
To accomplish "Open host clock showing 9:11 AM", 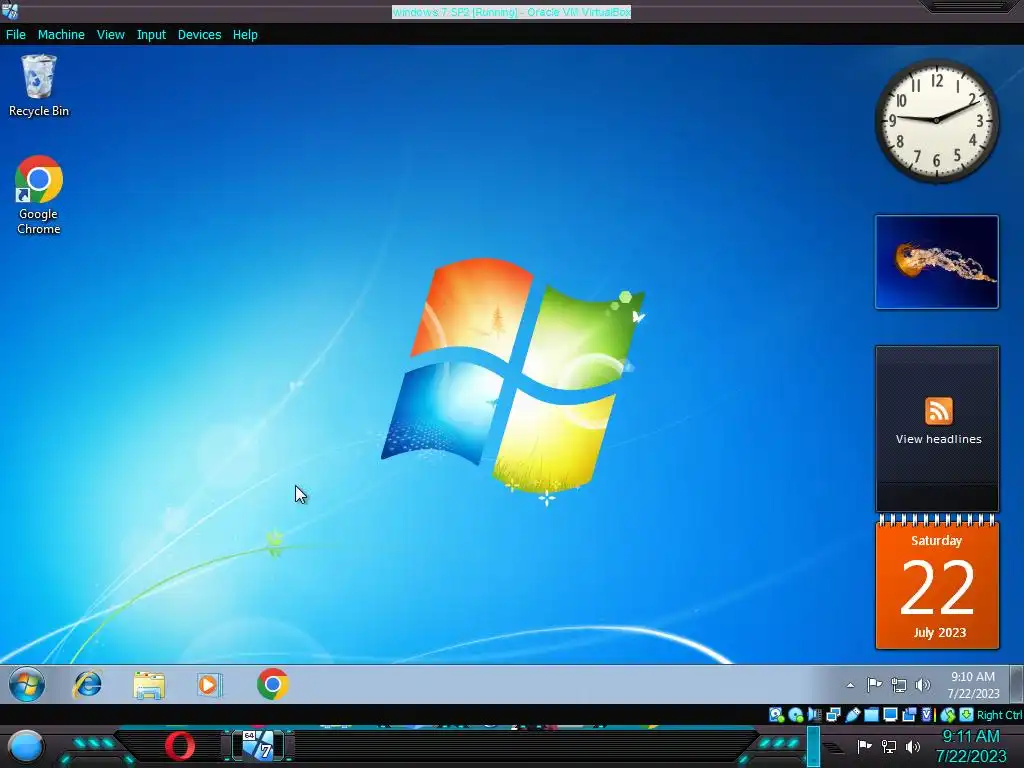I will (x=971, y=746).
